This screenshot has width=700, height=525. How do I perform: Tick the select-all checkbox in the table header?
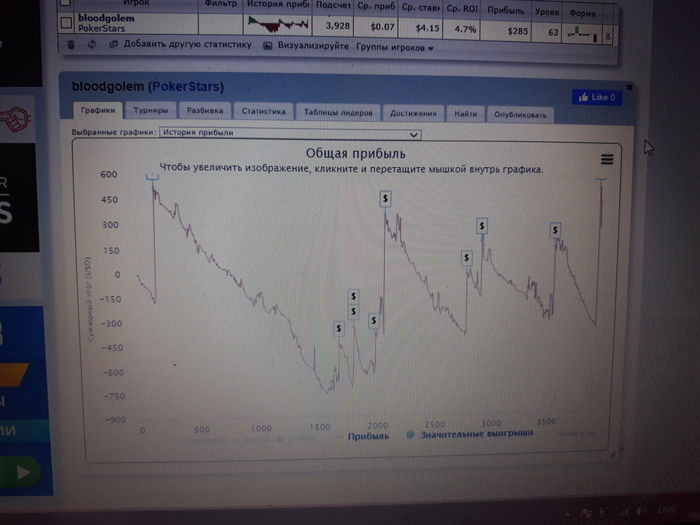click(x=65, y=2)
